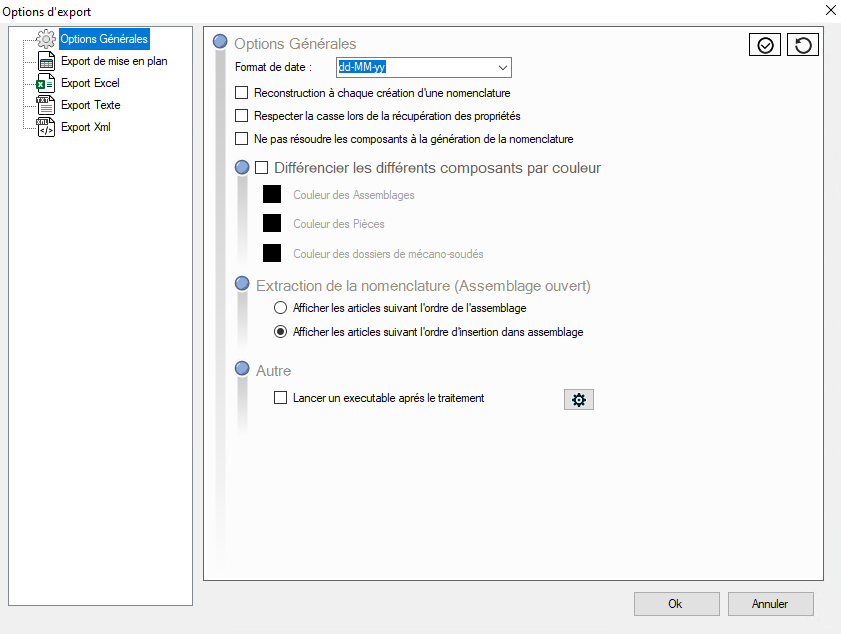
Task: Click the Export Excel icon in tree
Action: pyautogui.click(x=46, y=84)
